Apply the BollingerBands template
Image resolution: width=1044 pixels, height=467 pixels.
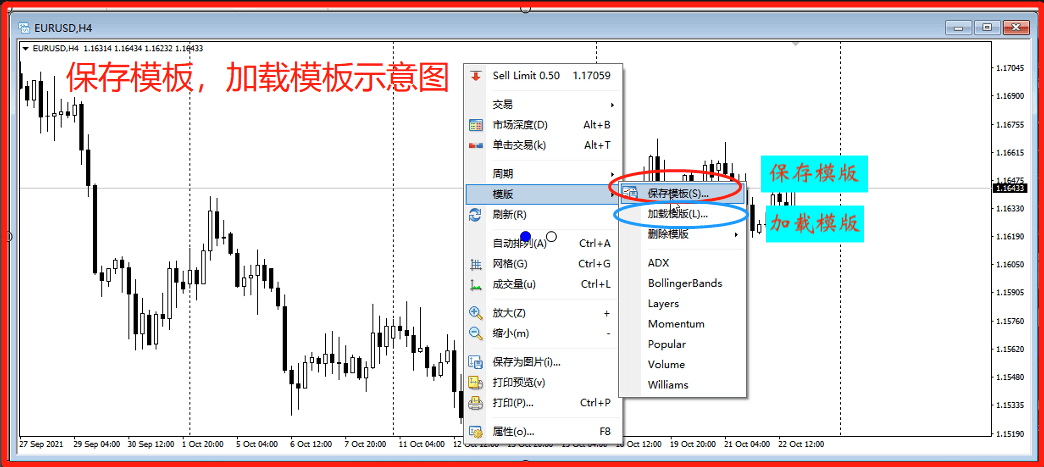point(682,283)
